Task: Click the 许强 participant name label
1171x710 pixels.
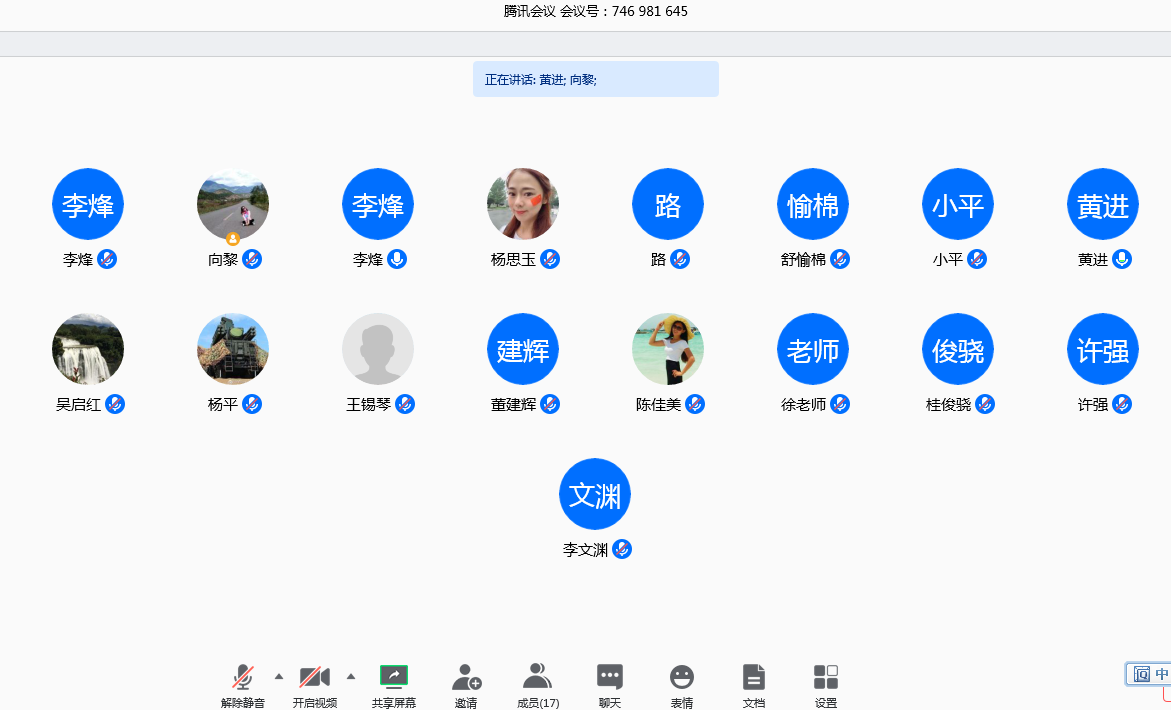Action: click(1092, 405)
